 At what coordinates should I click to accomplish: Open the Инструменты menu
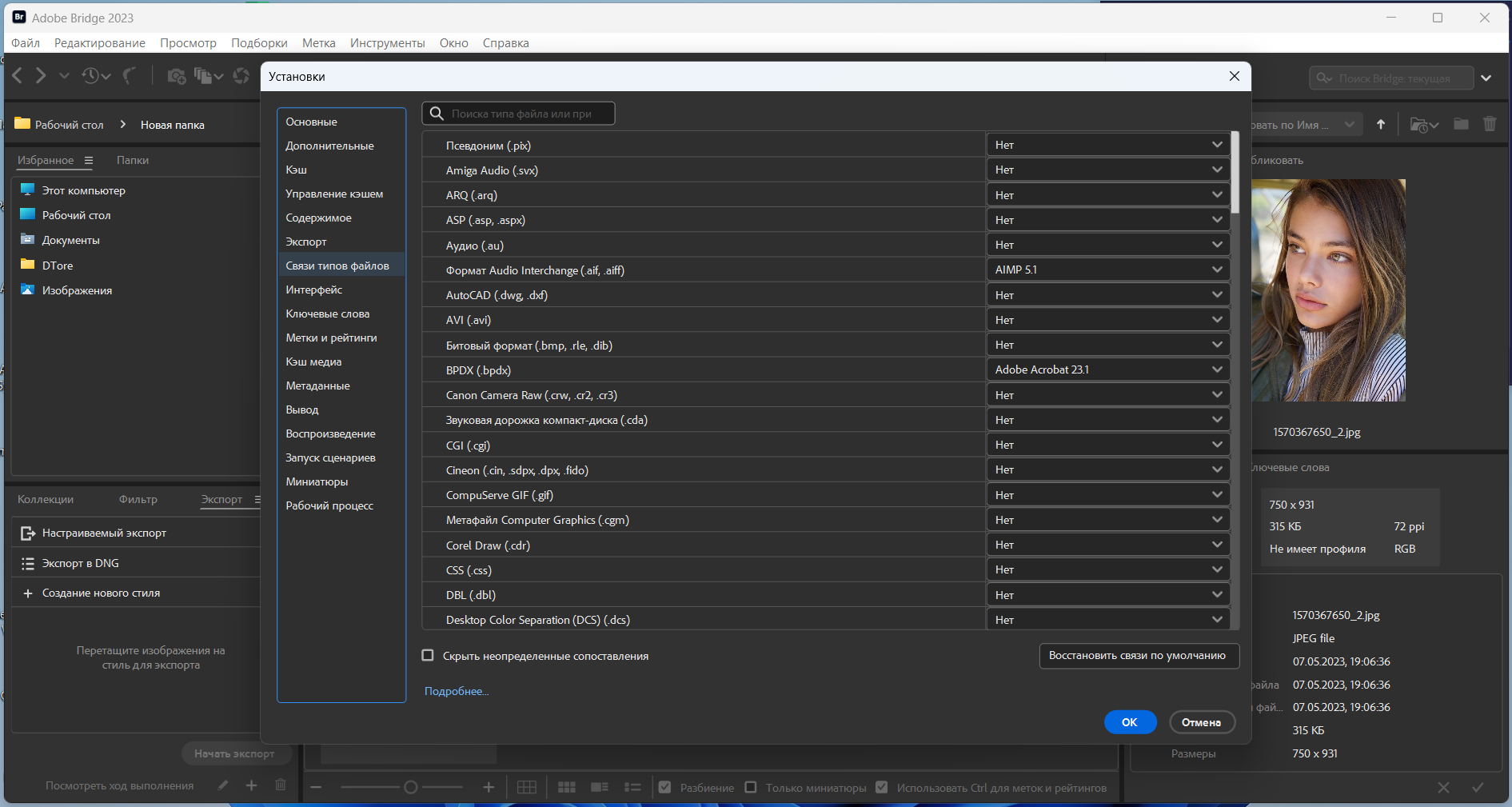[x=388, y=43]
